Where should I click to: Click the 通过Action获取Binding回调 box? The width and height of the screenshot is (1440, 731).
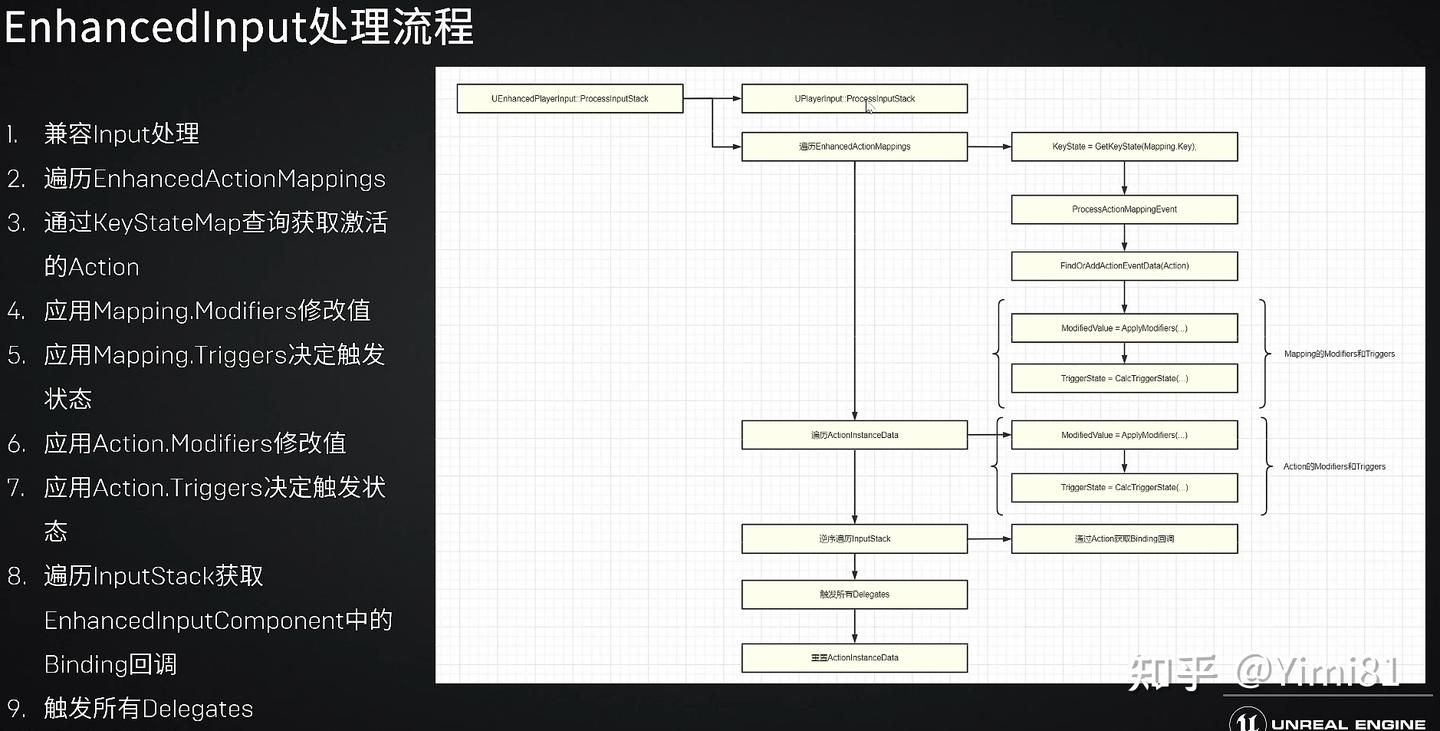(1124, 539)
